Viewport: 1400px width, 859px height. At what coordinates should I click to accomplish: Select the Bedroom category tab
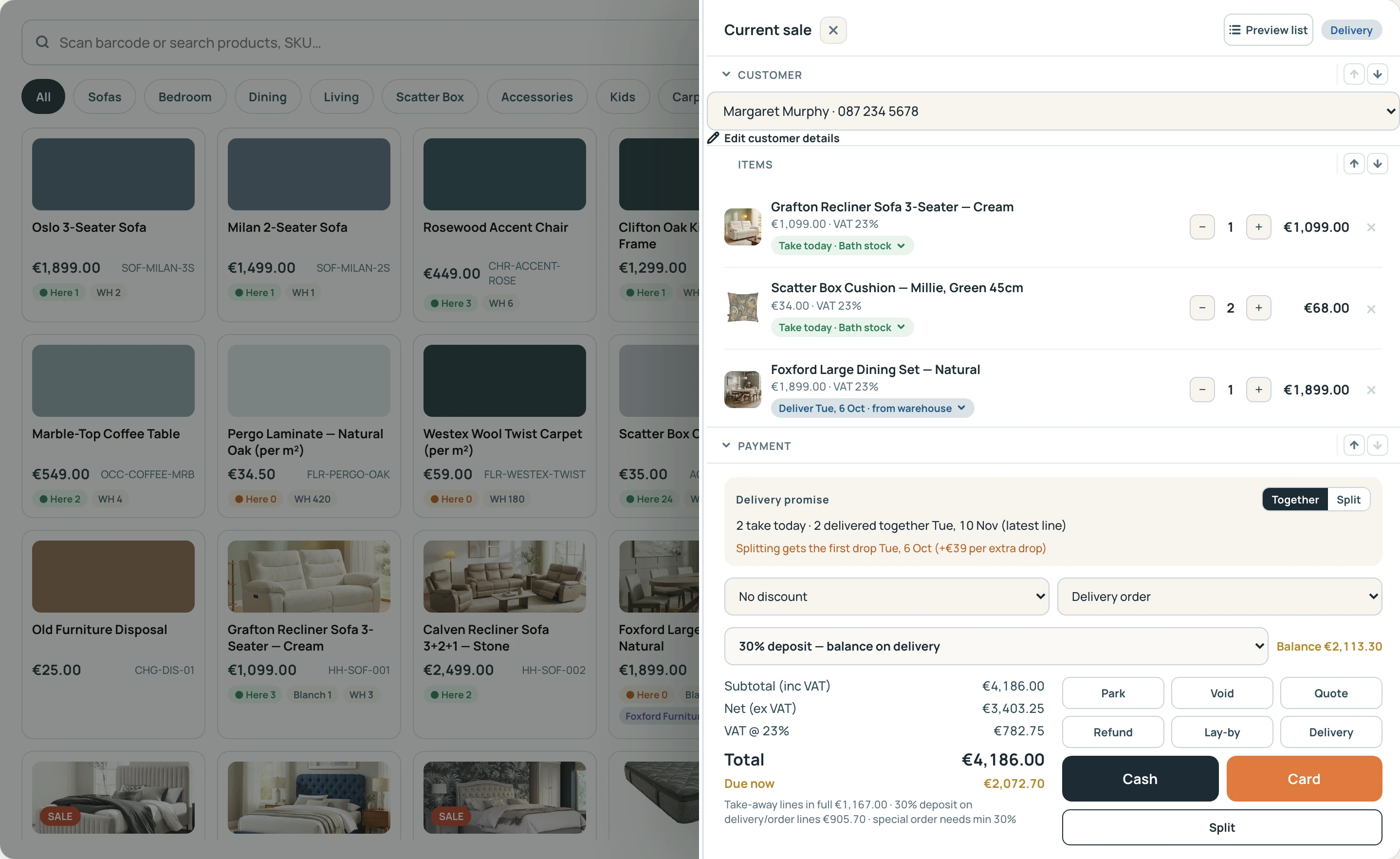coord(184,97)
